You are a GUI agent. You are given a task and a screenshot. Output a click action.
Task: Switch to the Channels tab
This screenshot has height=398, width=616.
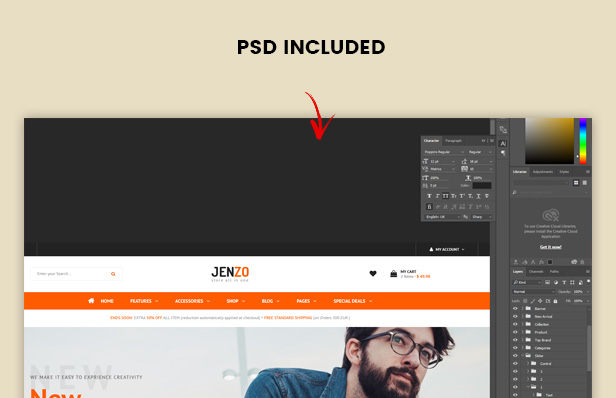(x=536, y=271)
